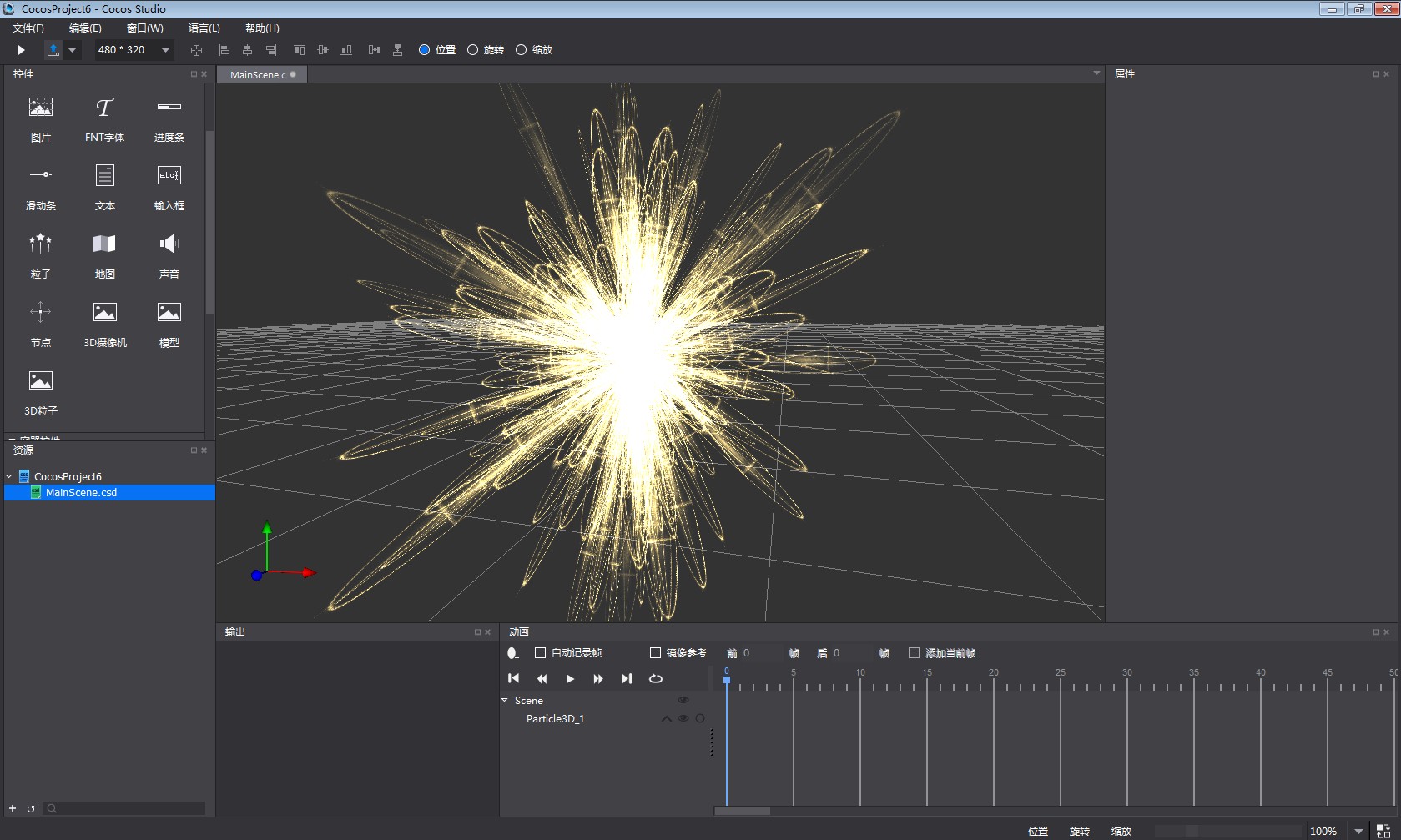Jump to first frame of animation
Viewport: 1401px width, 840px height.
coord(514,678)
